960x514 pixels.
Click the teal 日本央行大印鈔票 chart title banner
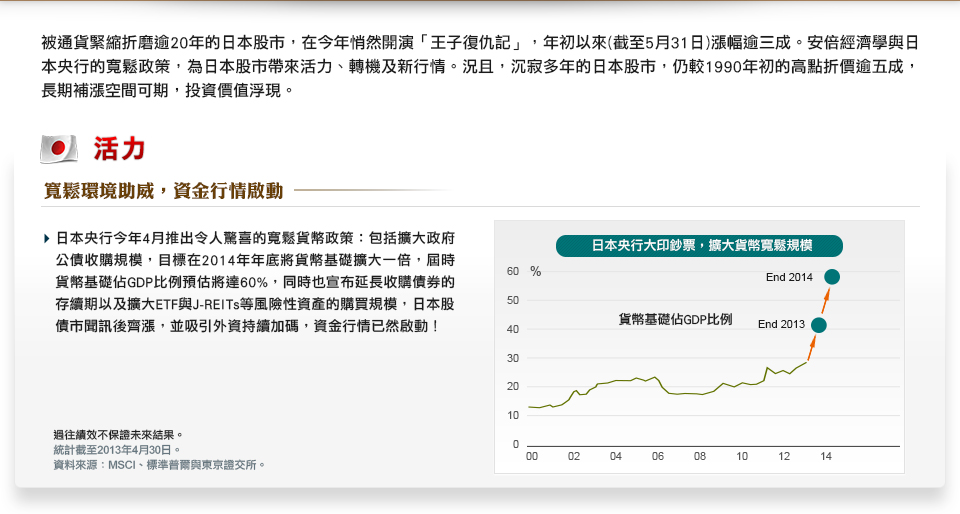click(x=700, y=245)
